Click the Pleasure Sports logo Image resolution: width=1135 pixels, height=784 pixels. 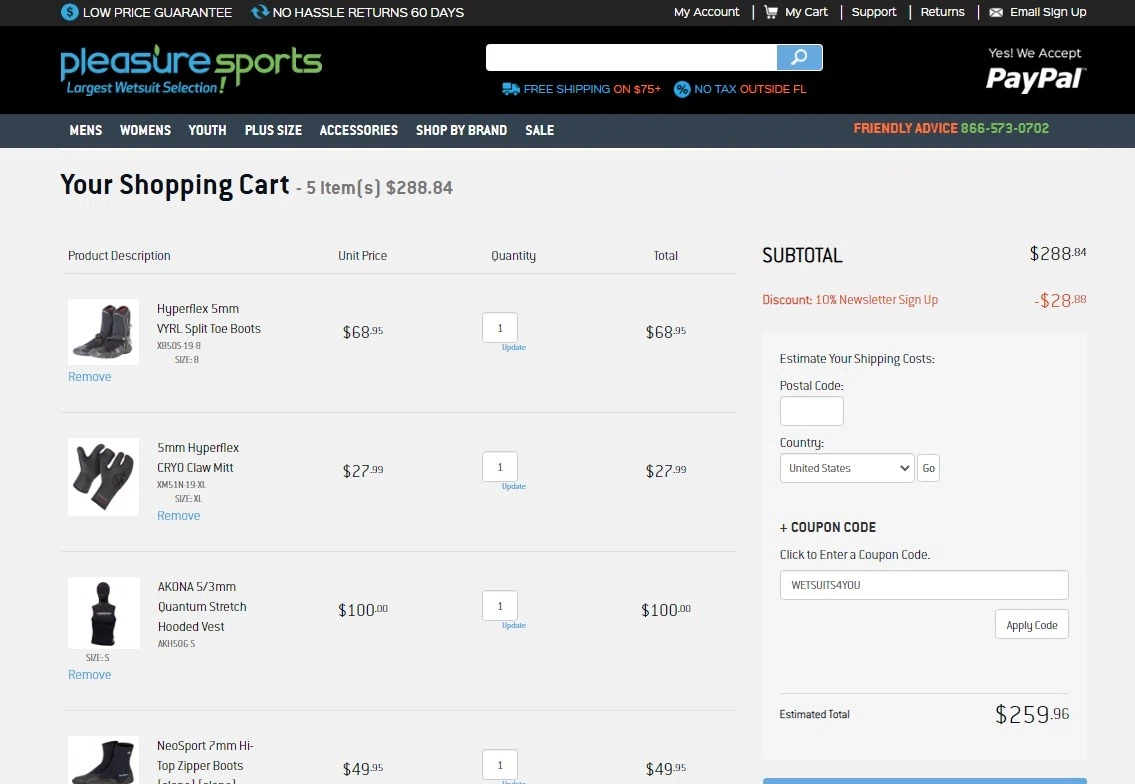[191, 69]
